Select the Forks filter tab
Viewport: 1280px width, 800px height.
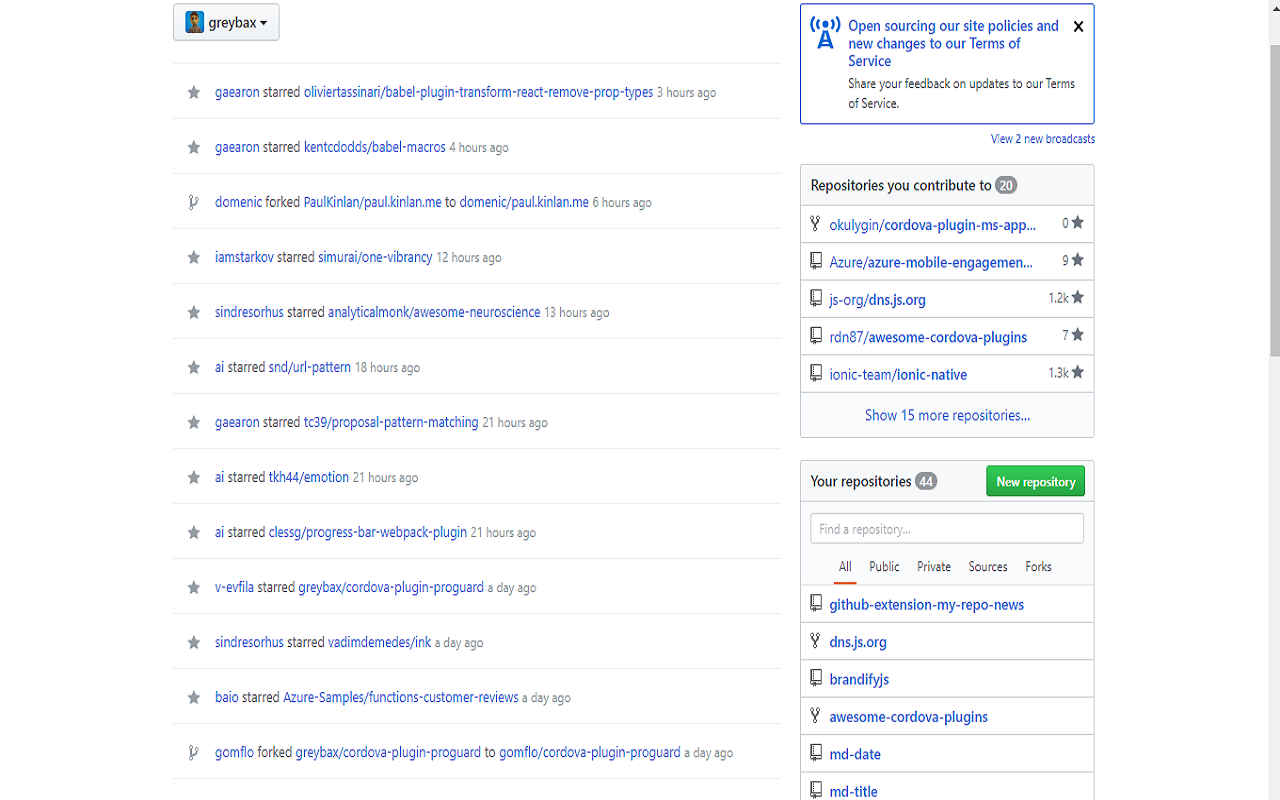pyautogui.click(x=1038, y=566)
